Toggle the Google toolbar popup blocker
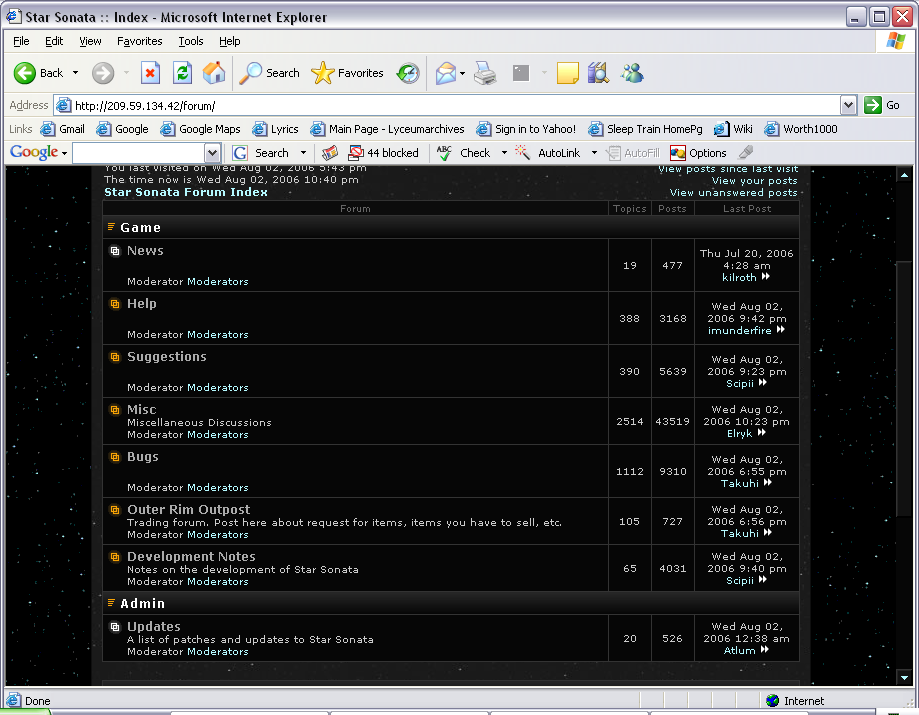Image resolution: width=919 pixels, height=715 pixels. 383,153
